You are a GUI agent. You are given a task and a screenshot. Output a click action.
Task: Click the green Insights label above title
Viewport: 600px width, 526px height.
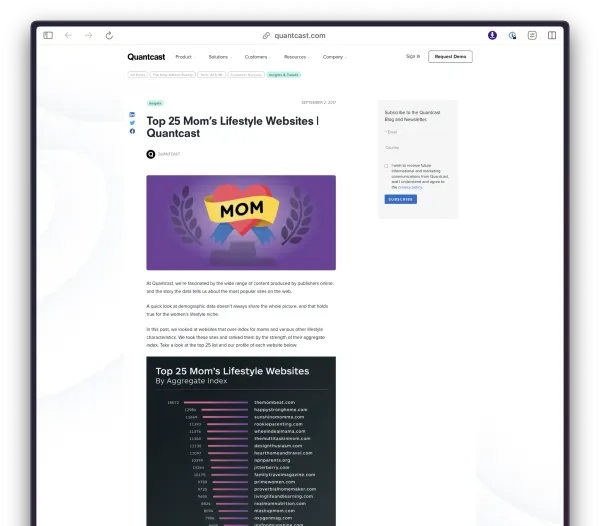155,103
